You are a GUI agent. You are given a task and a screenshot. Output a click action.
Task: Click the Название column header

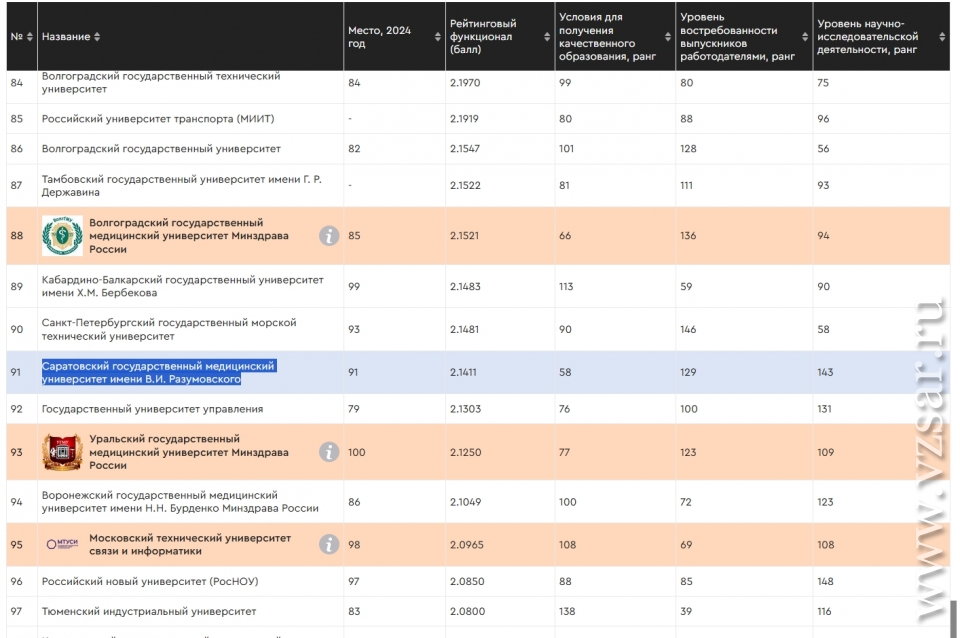click(x=66, y=37)
